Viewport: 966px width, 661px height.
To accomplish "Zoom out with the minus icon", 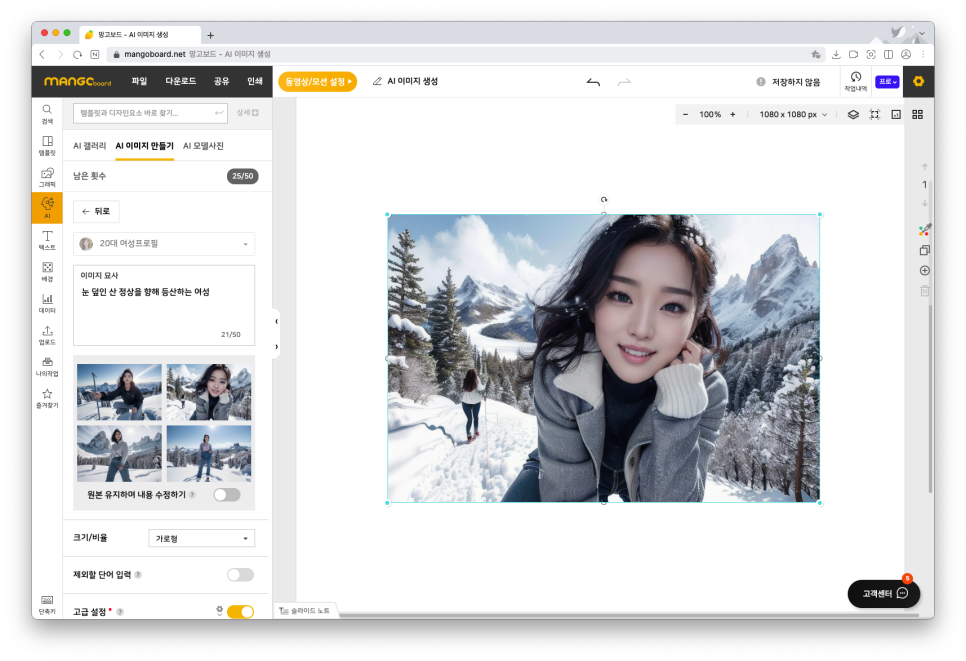I will [685, 115].
